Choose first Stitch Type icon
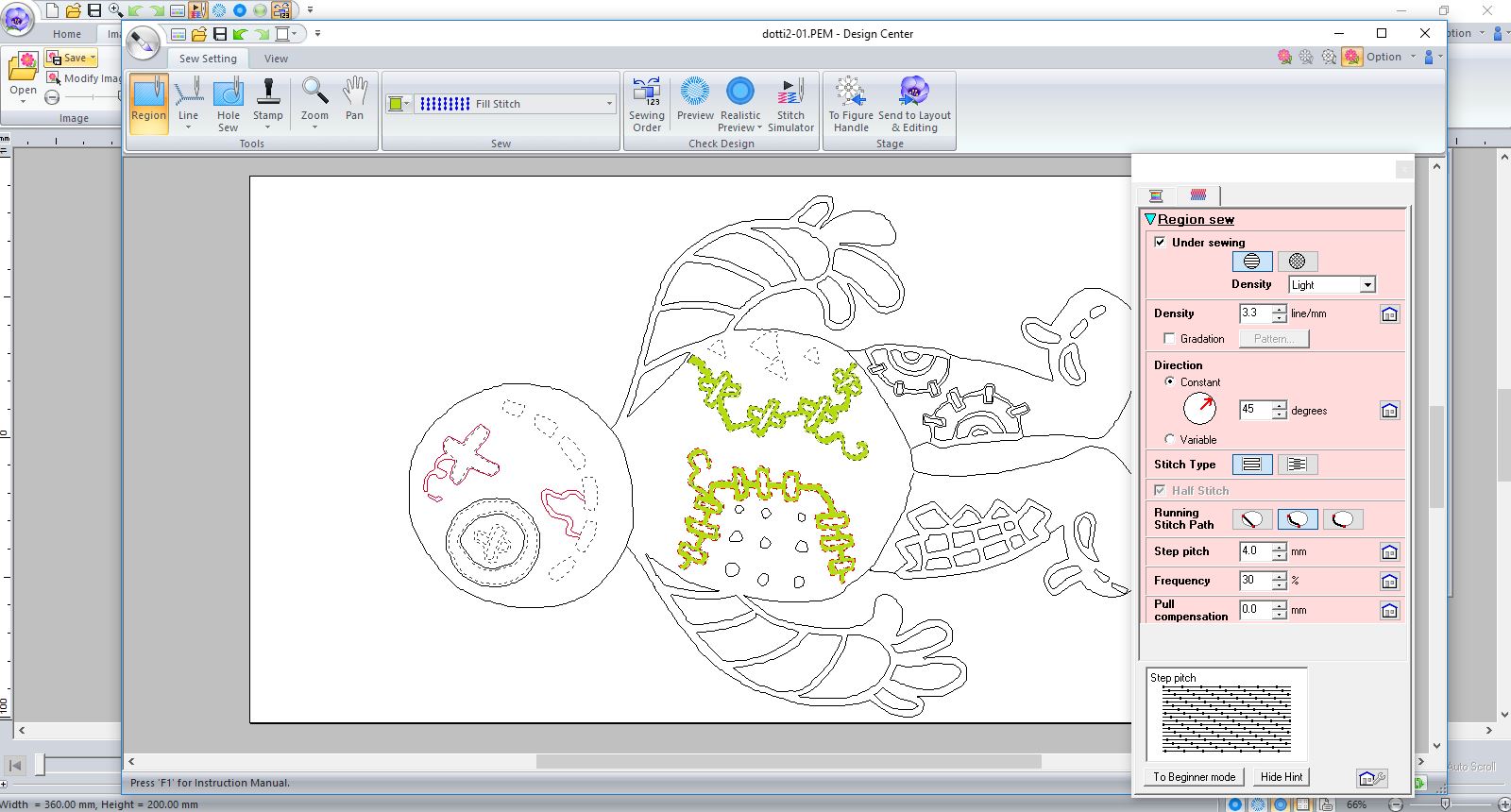This screenshot has width=1511, height=812. coord(1252,465)
